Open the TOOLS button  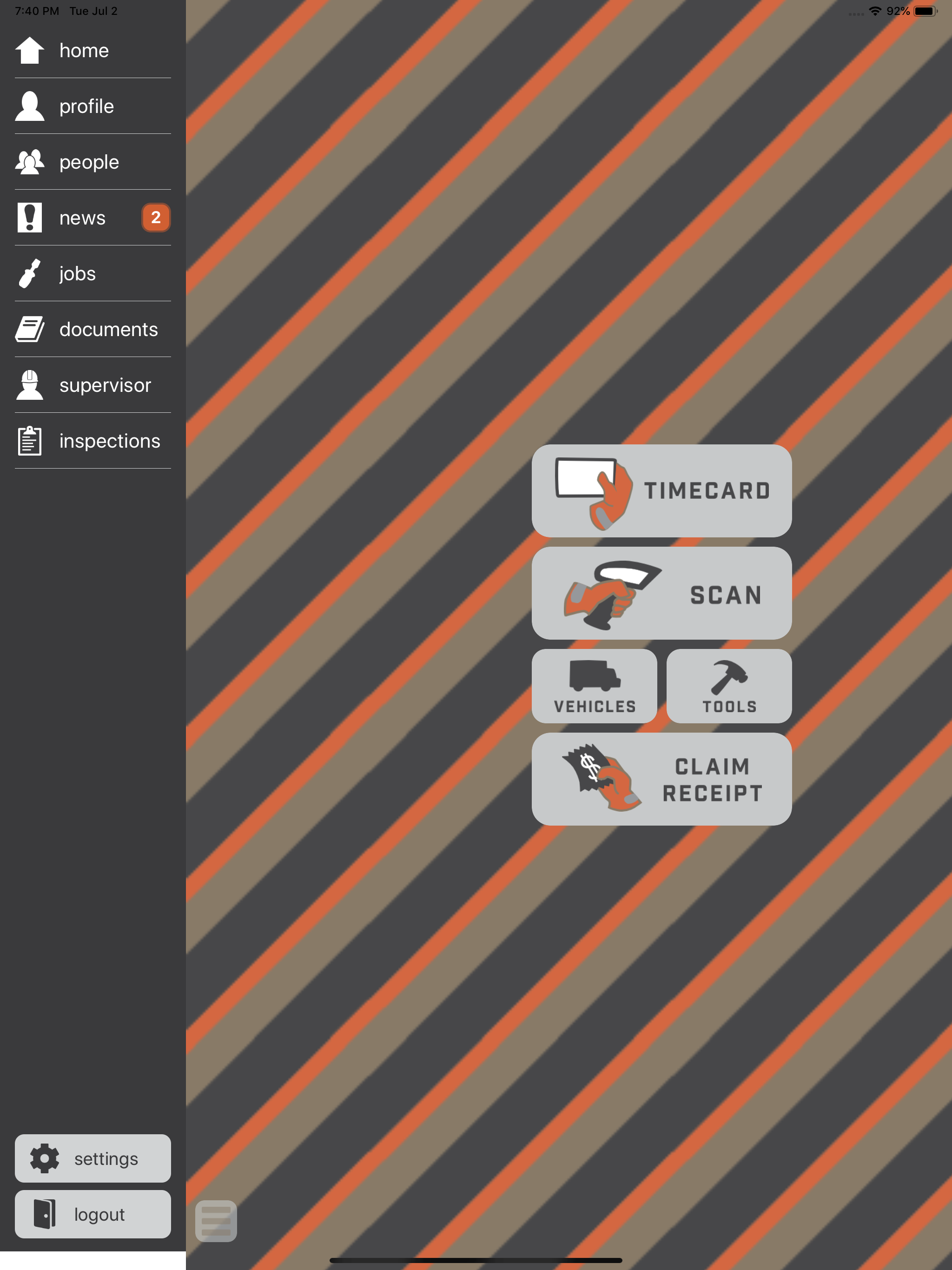[729, 686]
